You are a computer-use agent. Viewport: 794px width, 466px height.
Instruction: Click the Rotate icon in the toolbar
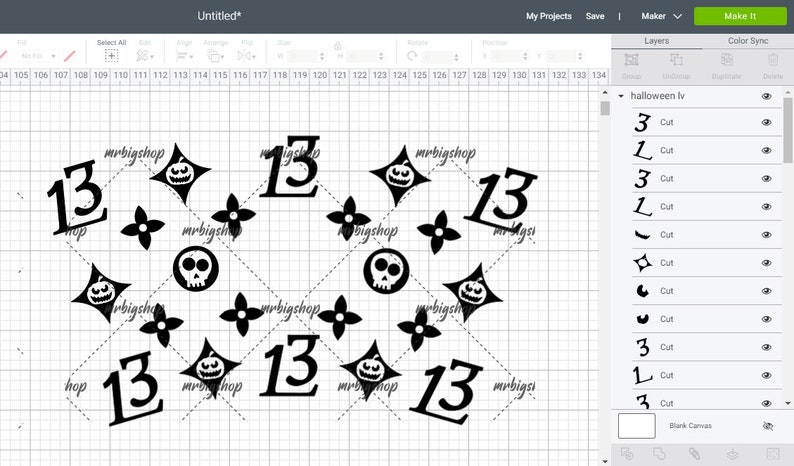(412, 56)
